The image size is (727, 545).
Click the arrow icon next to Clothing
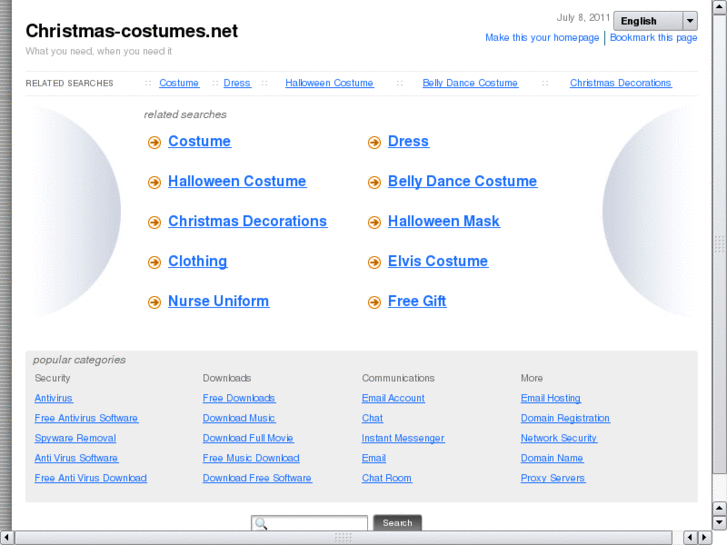pyautogui.click(x=154, y=262)
